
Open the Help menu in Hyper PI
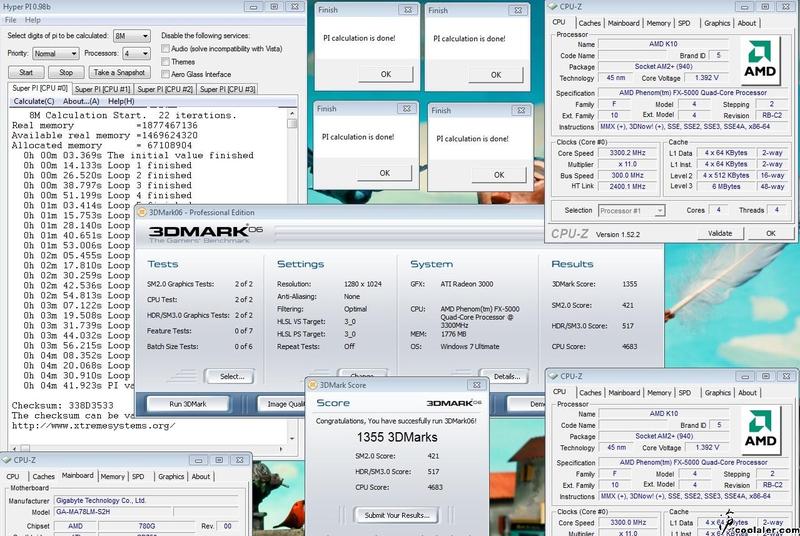[33, 20]
